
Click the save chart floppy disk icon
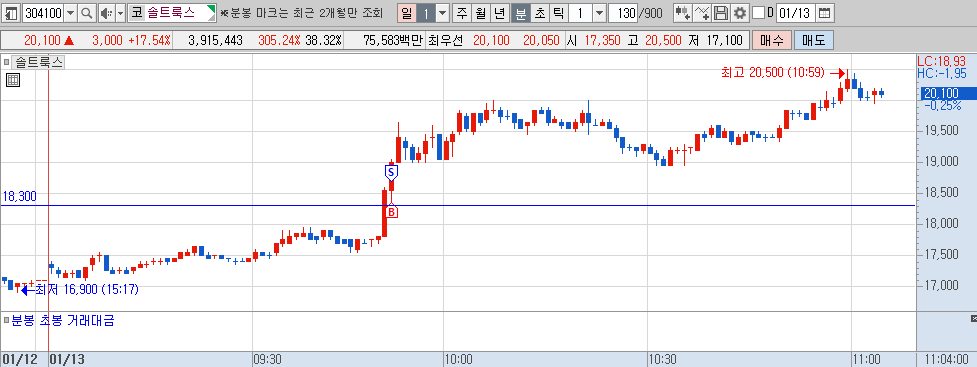tap(721, 12)
